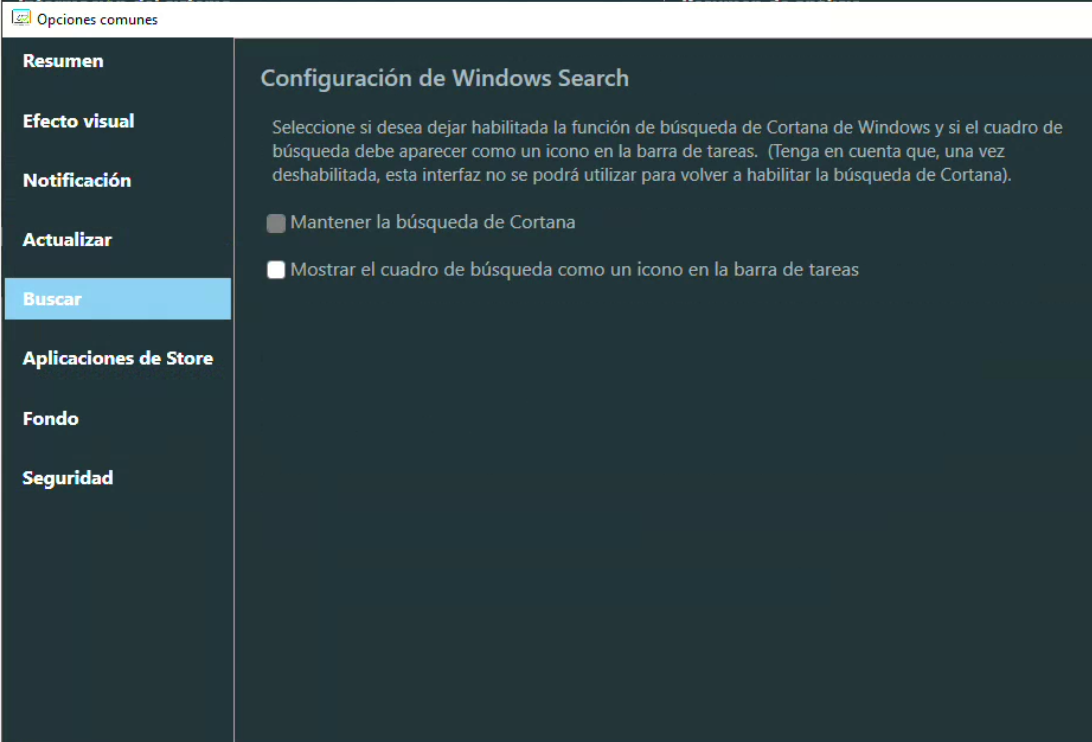Click the empty title bar area
This screenshot has height=742, width=1092.
click(x=600, y=19)
